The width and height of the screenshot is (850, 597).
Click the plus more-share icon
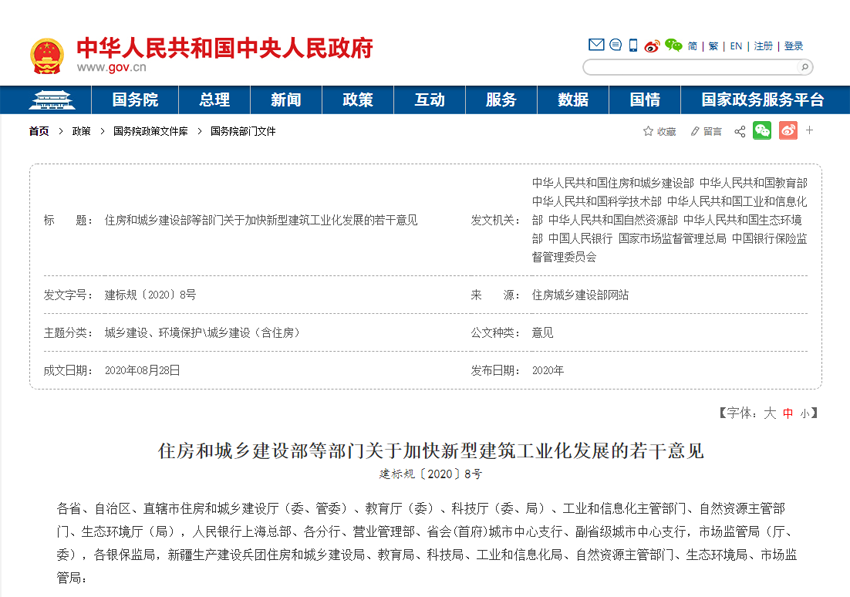point(809,130)
